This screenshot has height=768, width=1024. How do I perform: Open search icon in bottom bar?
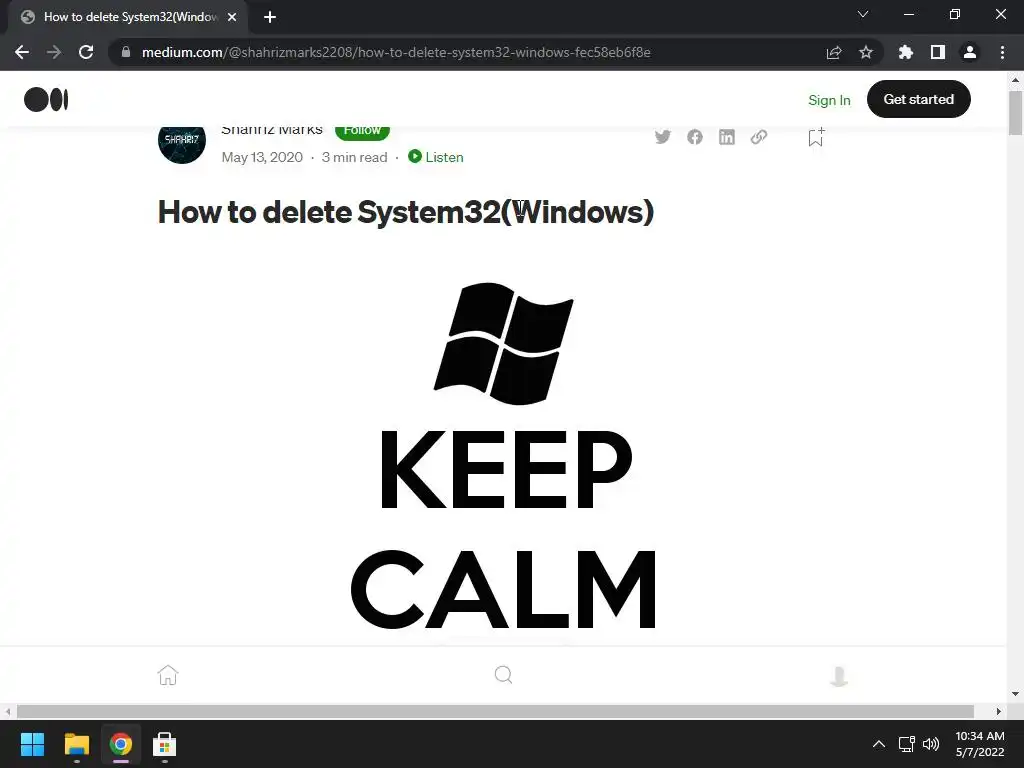(504, 675)
